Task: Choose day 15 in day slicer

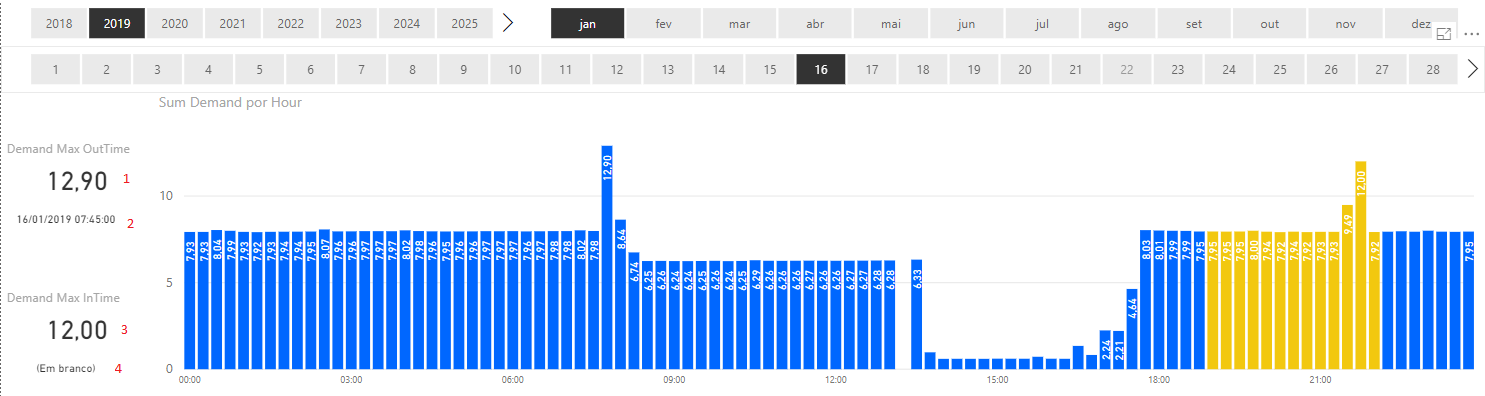Action: click(x=769, y=69)
